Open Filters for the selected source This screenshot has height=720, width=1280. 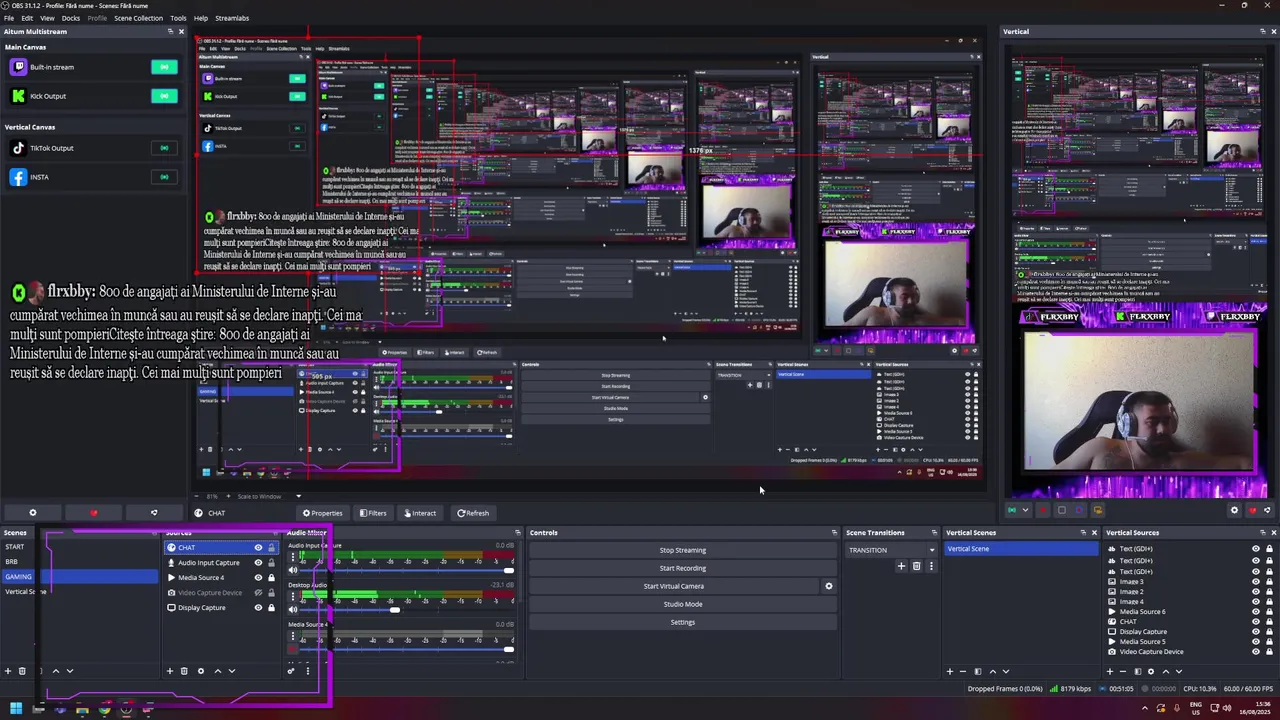point(373,513)
